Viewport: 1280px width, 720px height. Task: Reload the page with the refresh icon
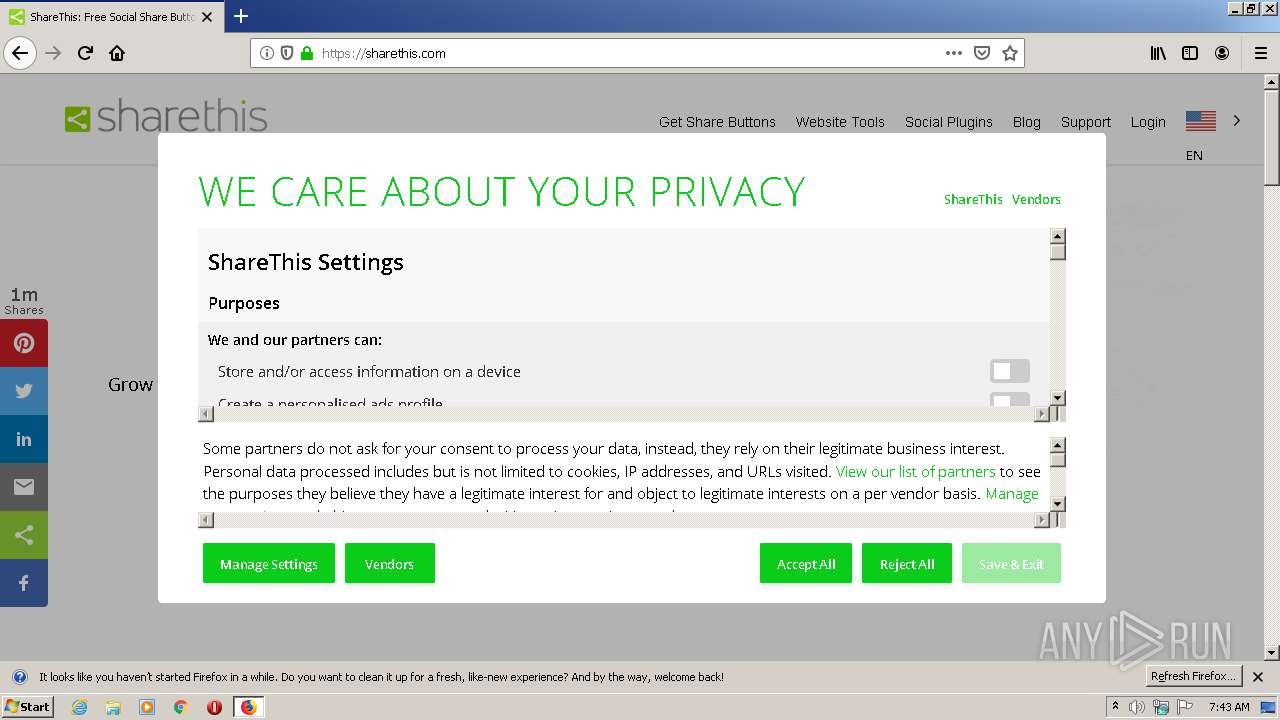tap(85, 53)
